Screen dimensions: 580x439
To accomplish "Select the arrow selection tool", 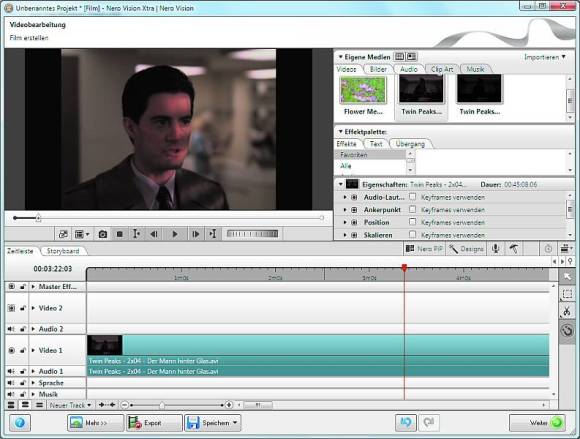I will 567,277.
